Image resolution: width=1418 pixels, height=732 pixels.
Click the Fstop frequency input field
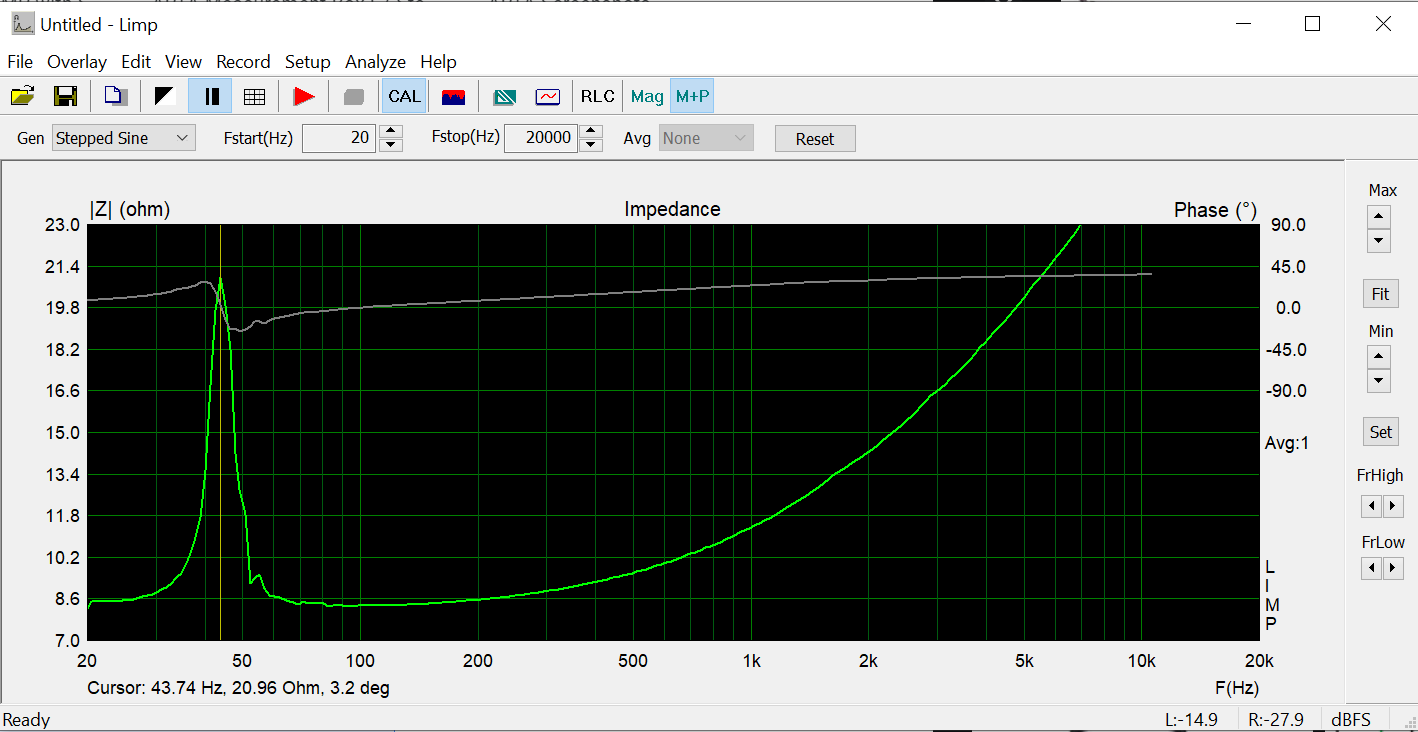540,138
